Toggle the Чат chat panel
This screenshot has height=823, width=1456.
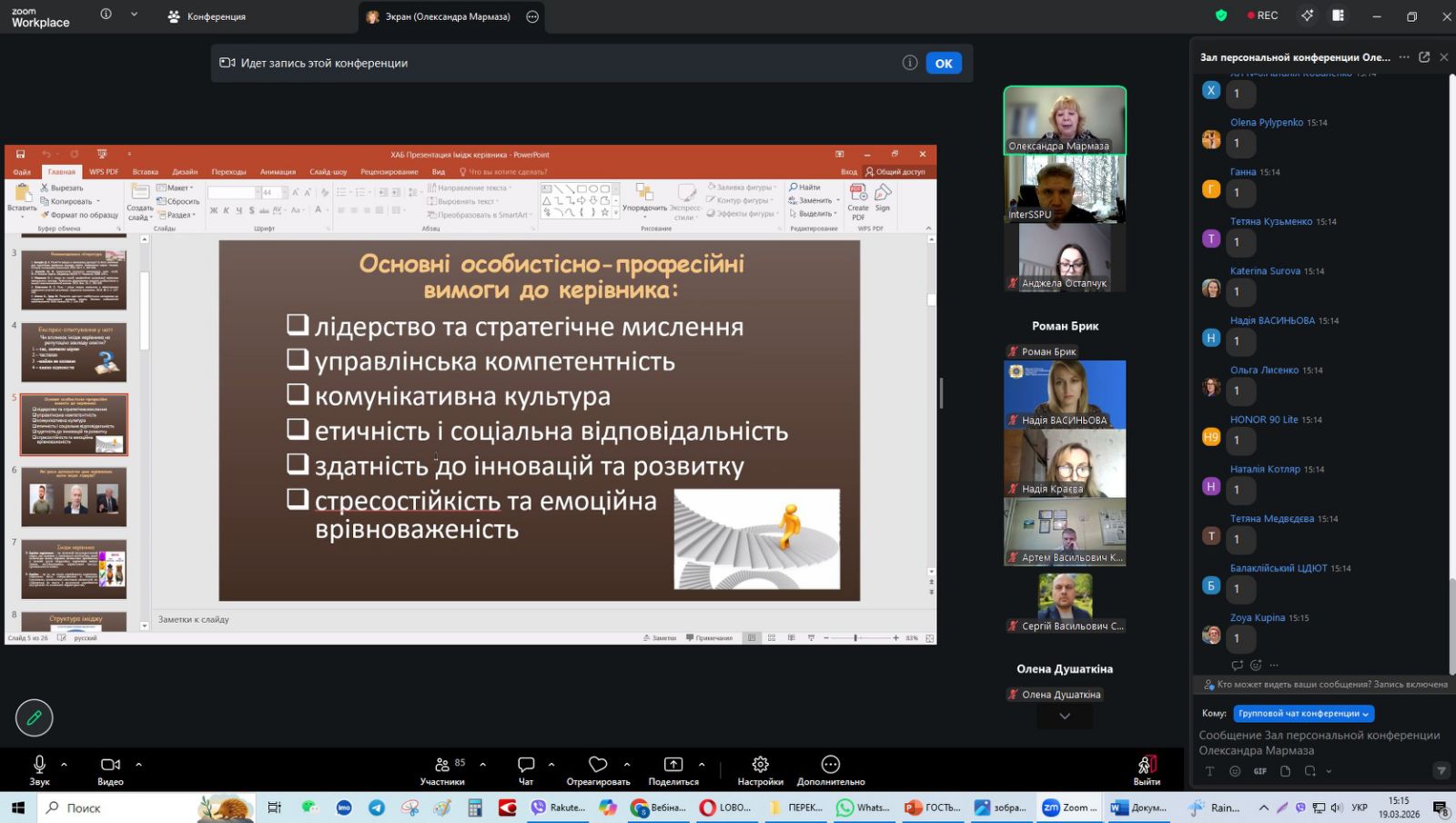526,765
